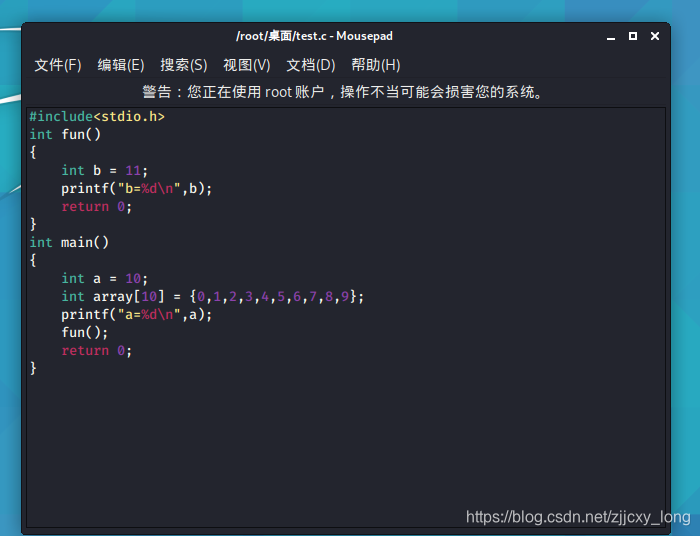Image resolution: width=700 pixels, height=536 pixels.
Task: Open the 帮助(H) menu
Action: [x=375, y=65]
